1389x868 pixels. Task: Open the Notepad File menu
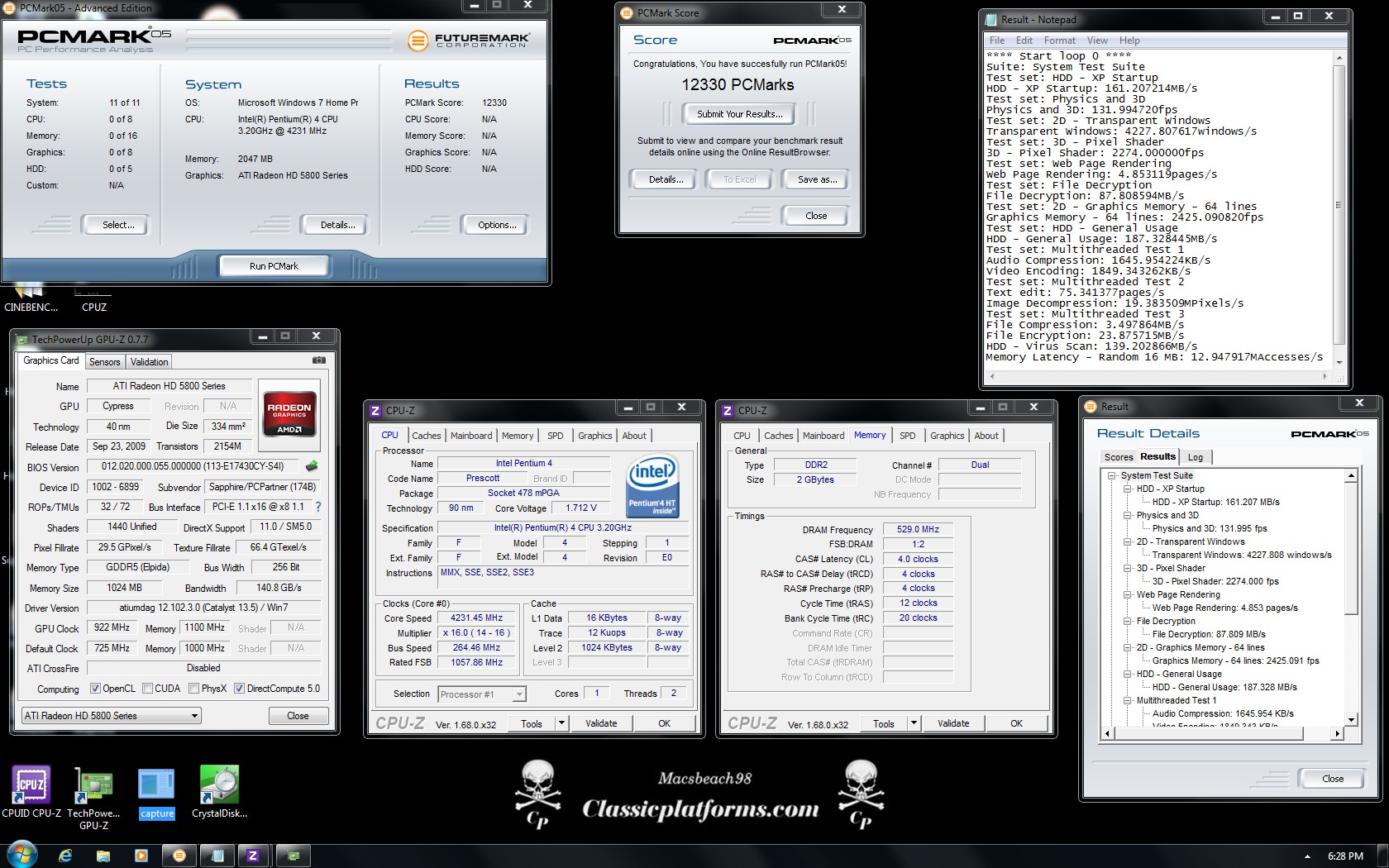pyautogui.click(x=997, y=41)
